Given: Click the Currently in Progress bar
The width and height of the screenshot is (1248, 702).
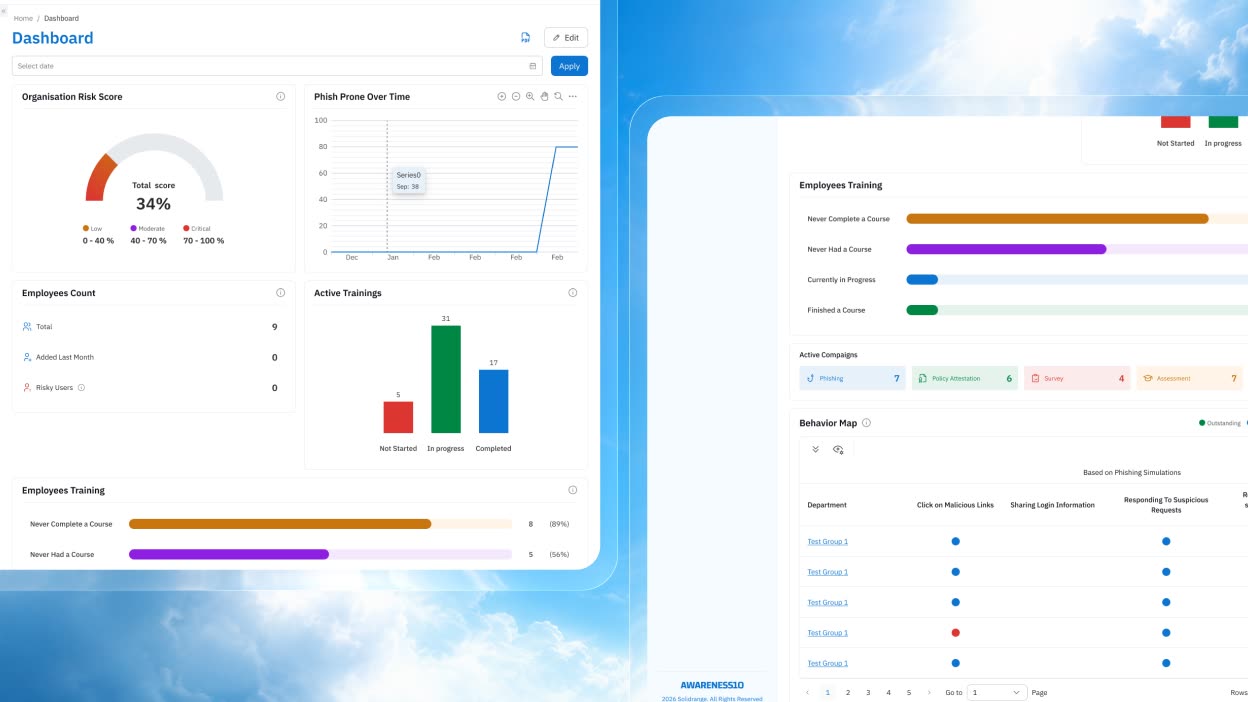Looking at the screenshot, I should coord(922,280).
